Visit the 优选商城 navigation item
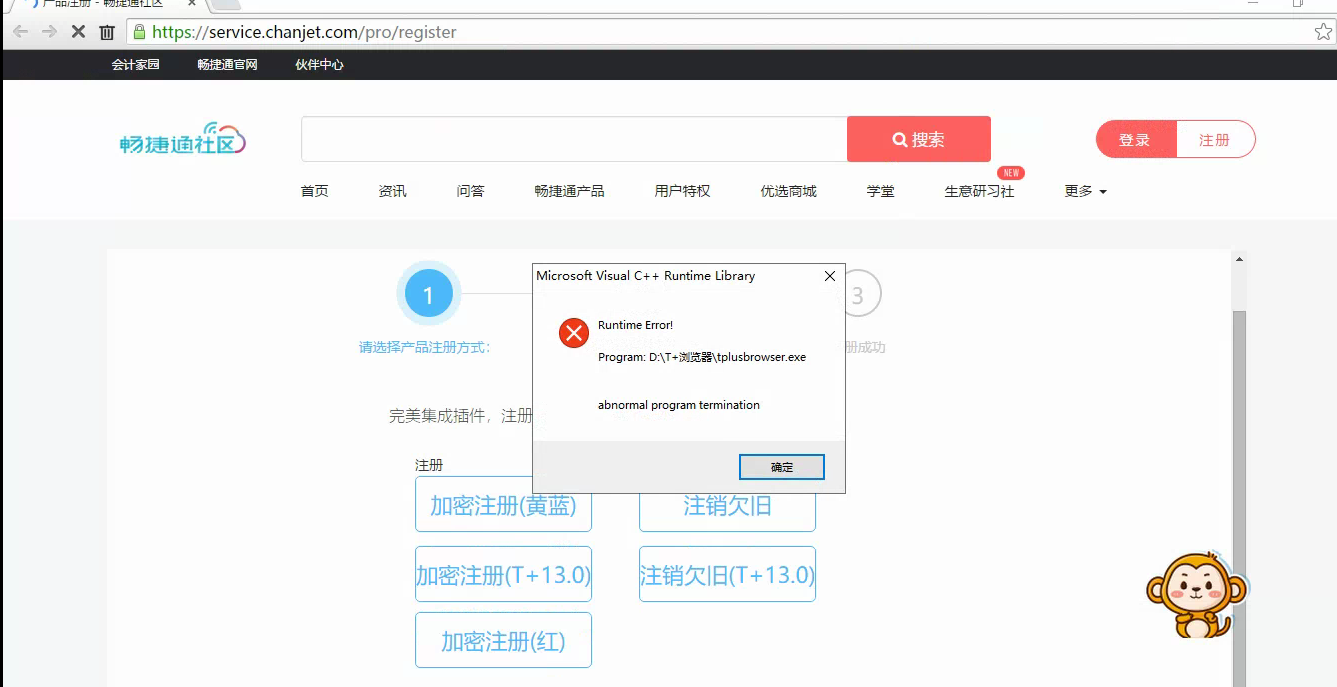This screenshot has width=1337, height=687. tap(788, 191)
